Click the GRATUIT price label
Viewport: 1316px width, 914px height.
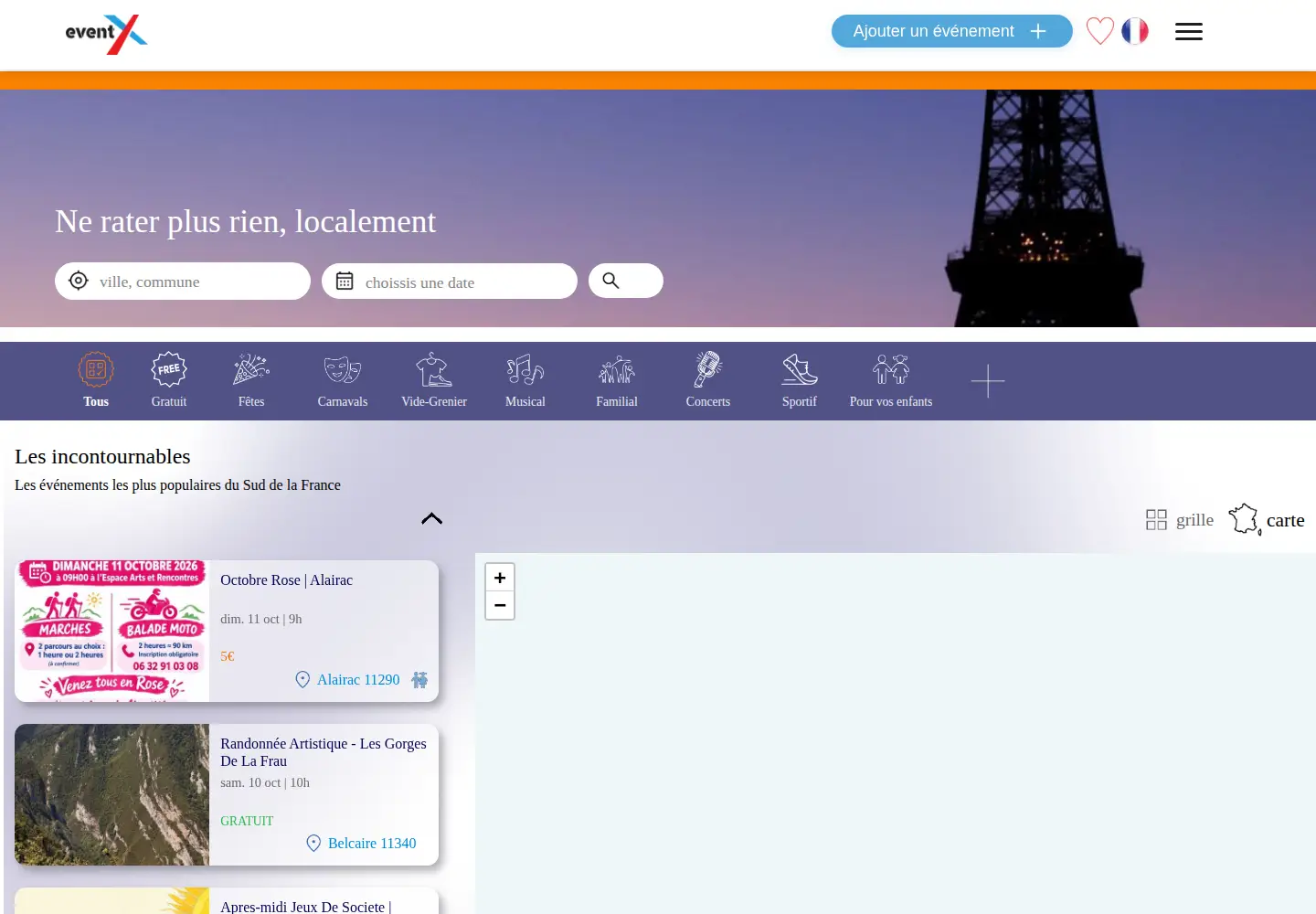pyautogui.click(x=247, y=821)
